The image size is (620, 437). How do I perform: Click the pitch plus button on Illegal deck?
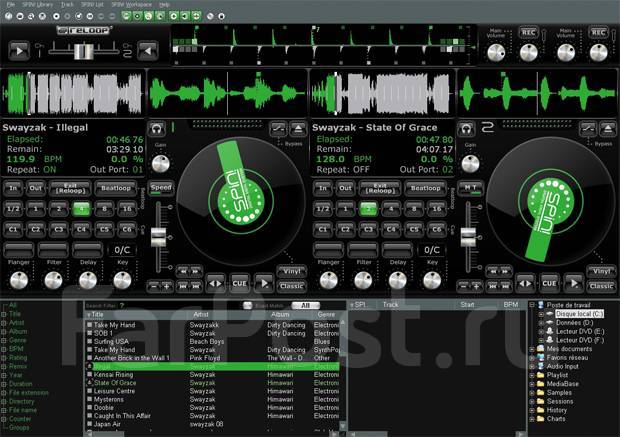166,286
